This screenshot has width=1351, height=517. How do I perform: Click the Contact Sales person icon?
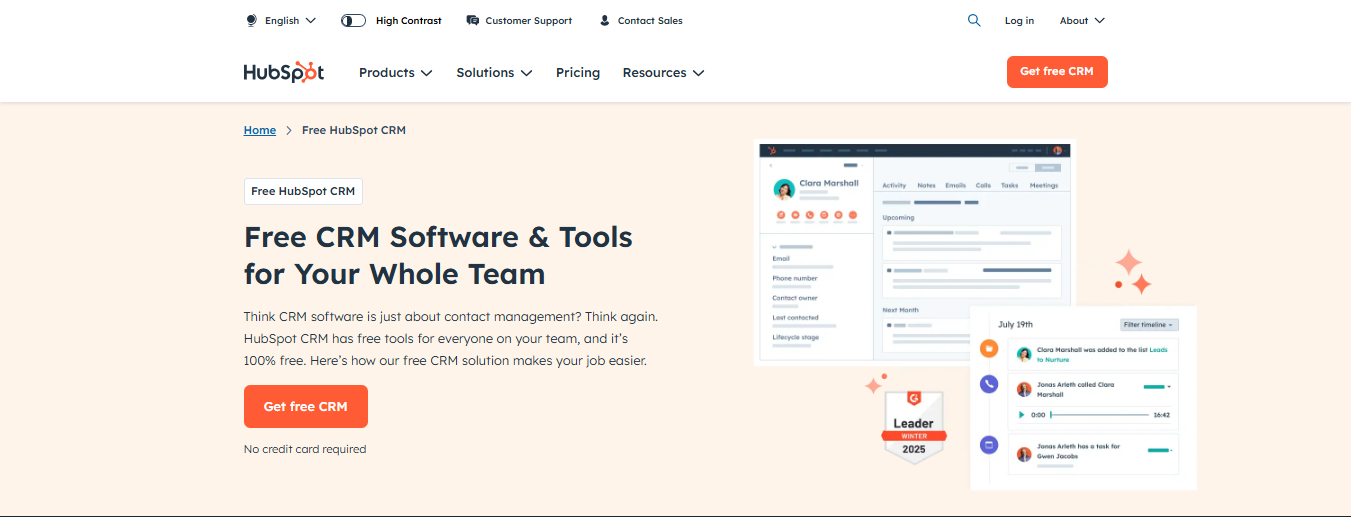tap(604, 20)
